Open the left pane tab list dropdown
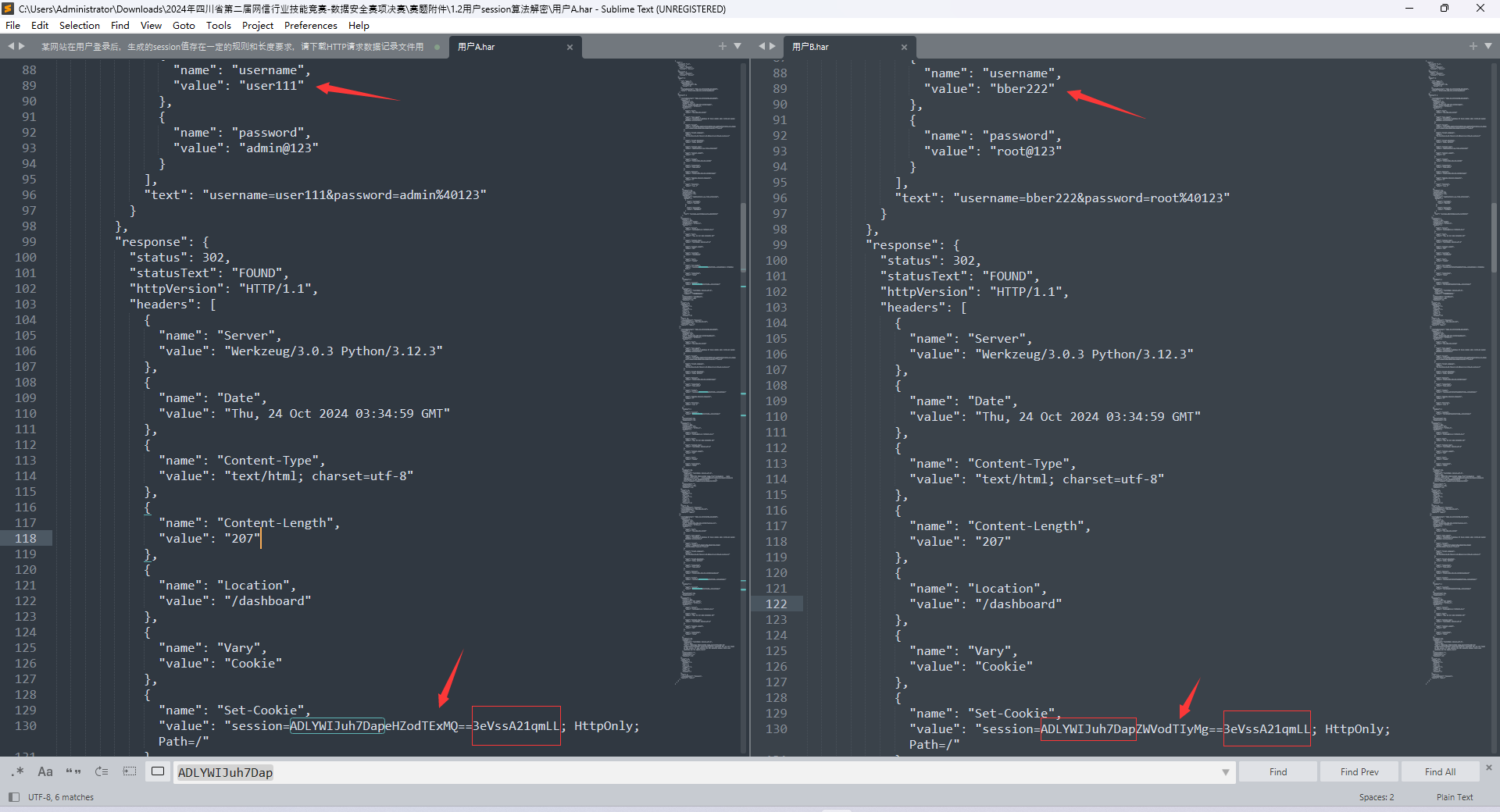1500x812 pixels. click(x=737, y=46)
